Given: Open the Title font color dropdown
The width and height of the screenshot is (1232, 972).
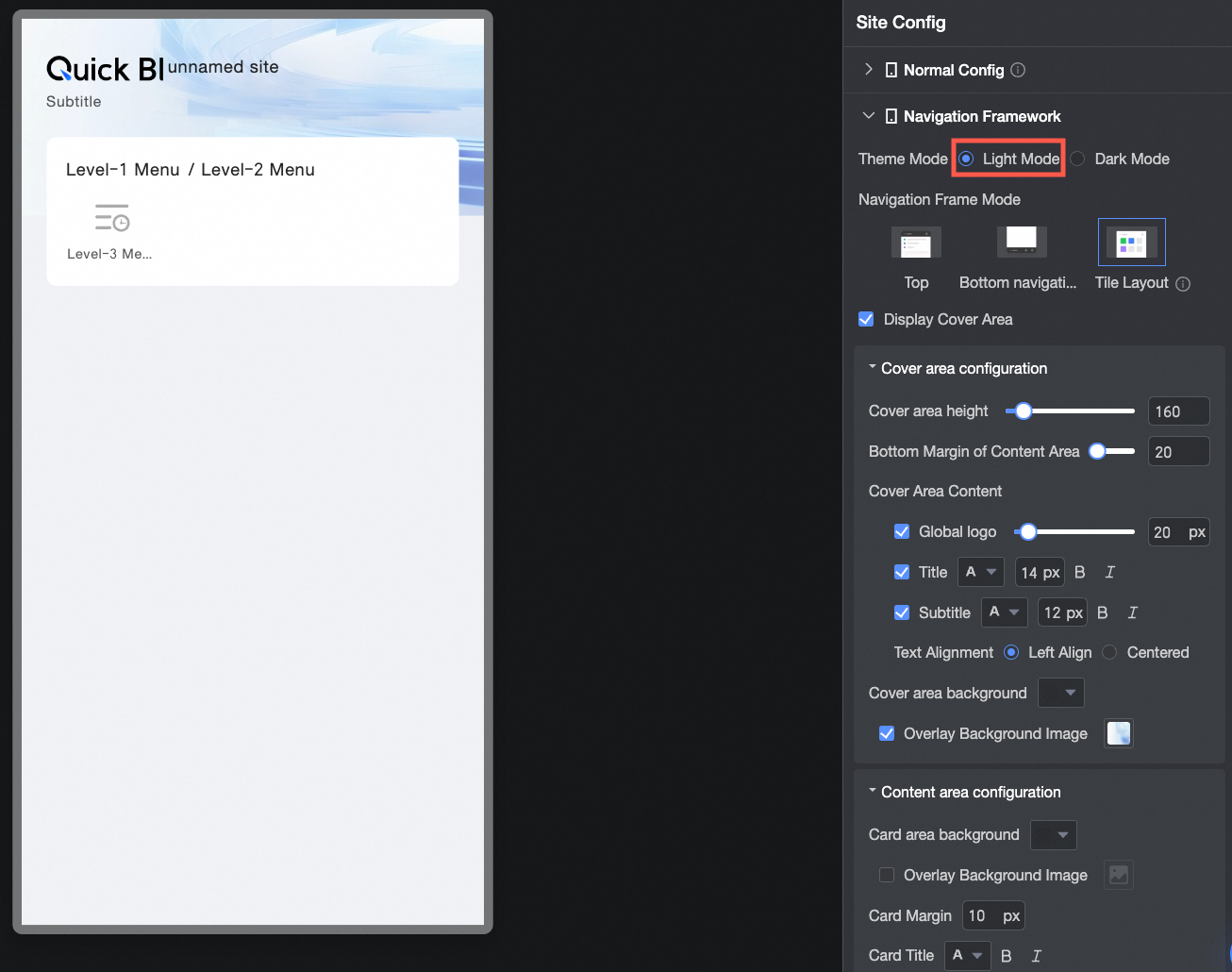Looking at the screenshot, I should [981, 572].
